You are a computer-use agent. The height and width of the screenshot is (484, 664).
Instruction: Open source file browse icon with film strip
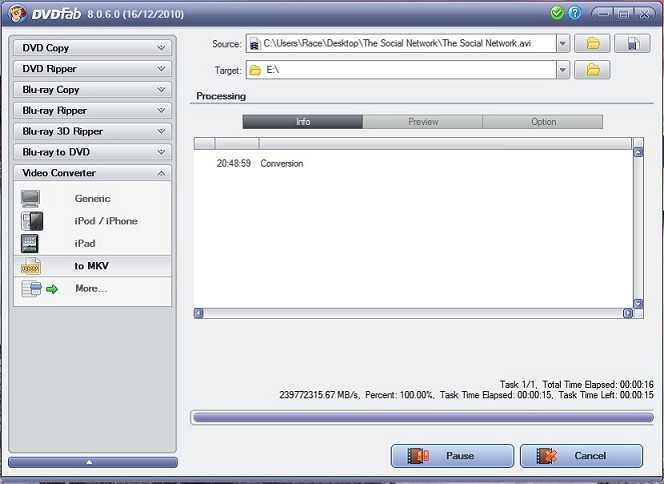pyautogui.click(x=632, y=44)
